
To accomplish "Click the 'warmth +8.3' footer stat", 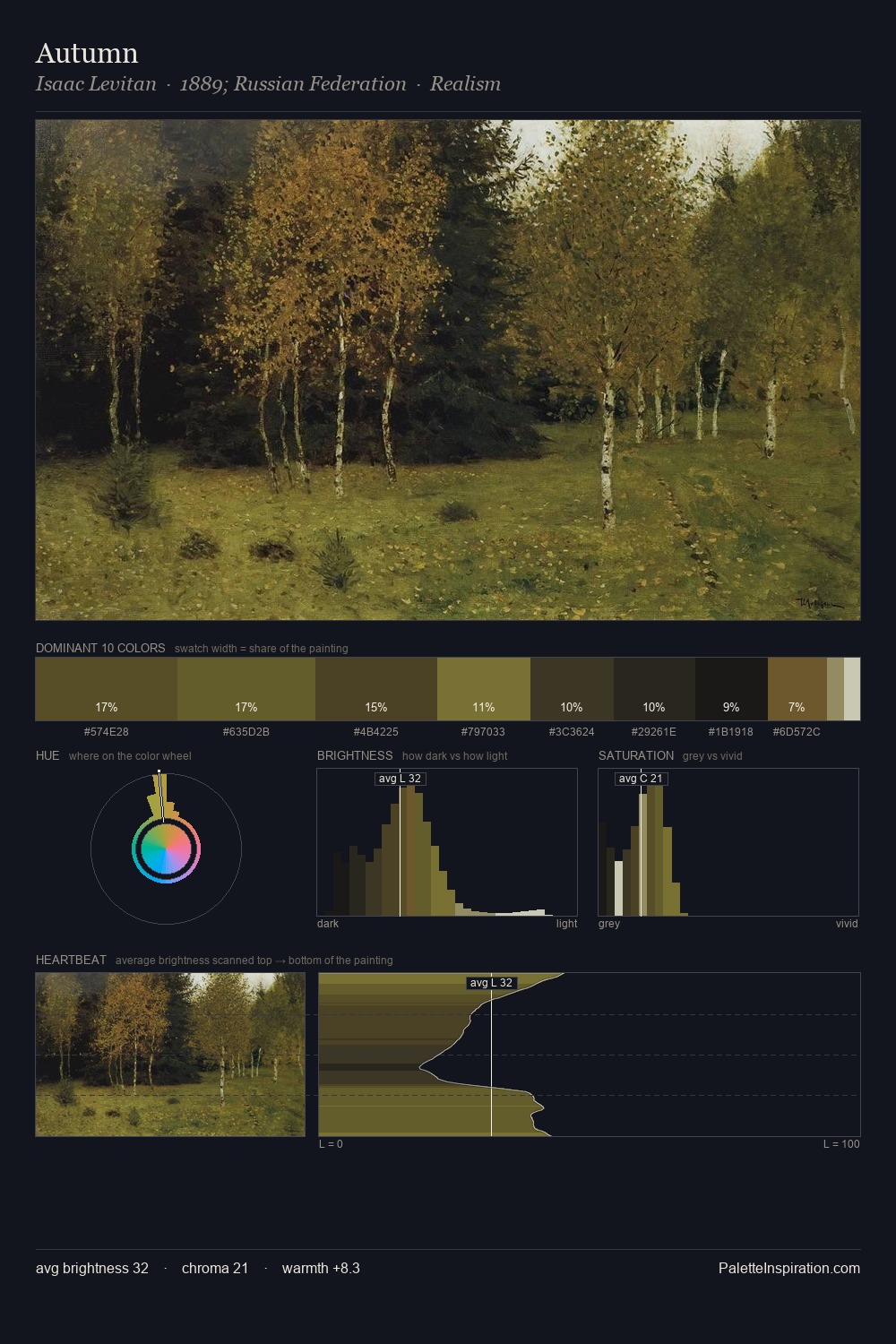I will coord(321,1268).
